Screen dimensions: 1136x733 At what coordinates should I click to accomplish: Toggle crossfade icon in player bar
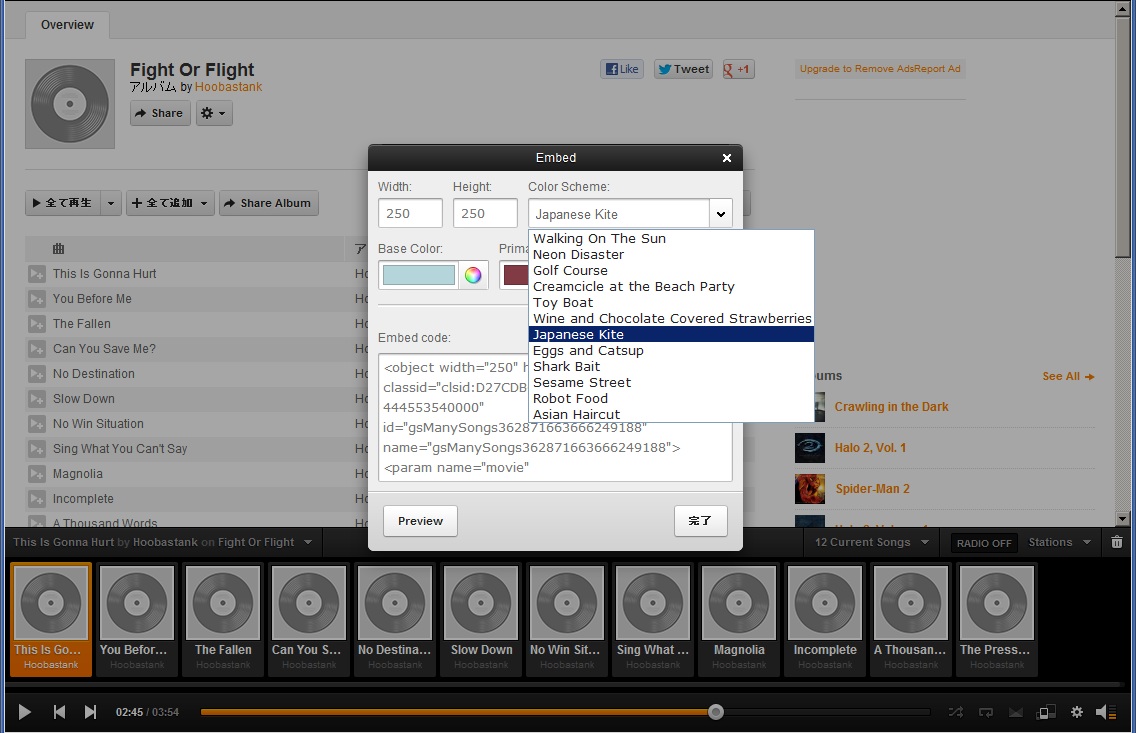[x=1016, y=712]
